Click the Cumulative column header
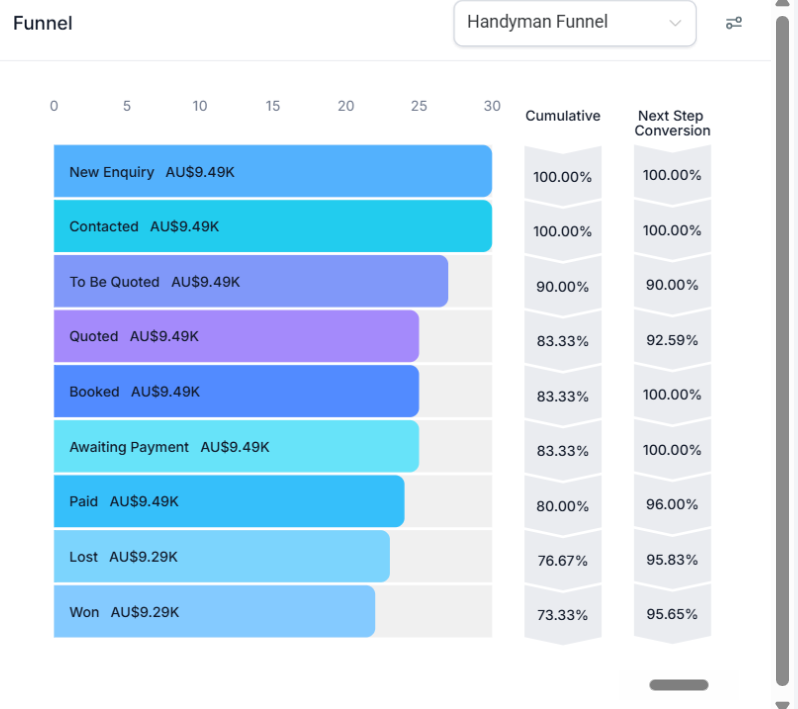This screenshot has height=709, width=798. point(563,116)
